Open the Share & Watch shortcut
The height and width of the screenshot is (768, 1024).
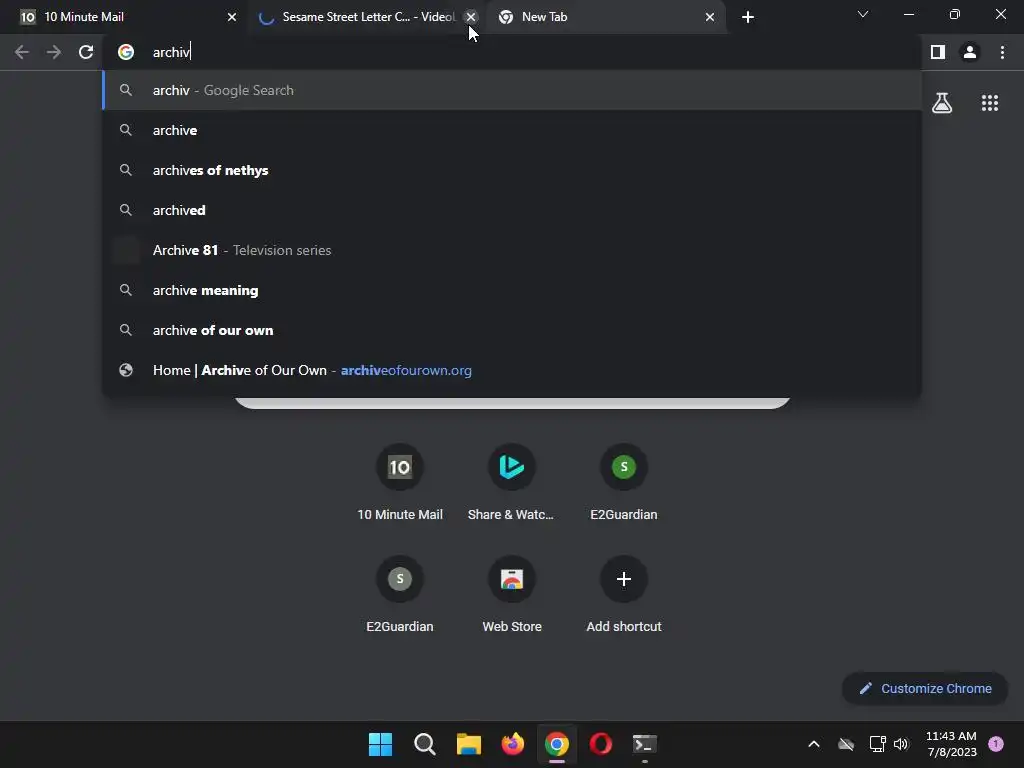(x=511, y=482)
